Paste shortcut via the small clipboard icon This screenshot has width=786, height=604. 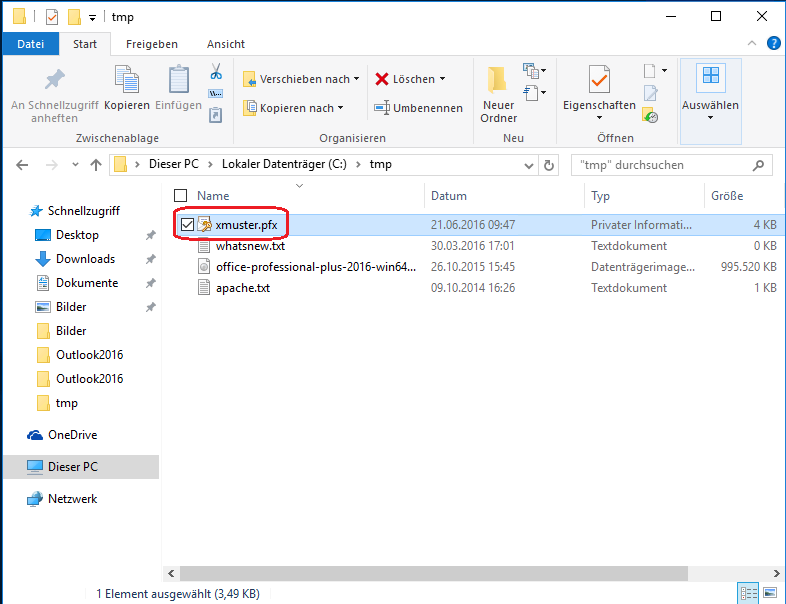point(216,115)
